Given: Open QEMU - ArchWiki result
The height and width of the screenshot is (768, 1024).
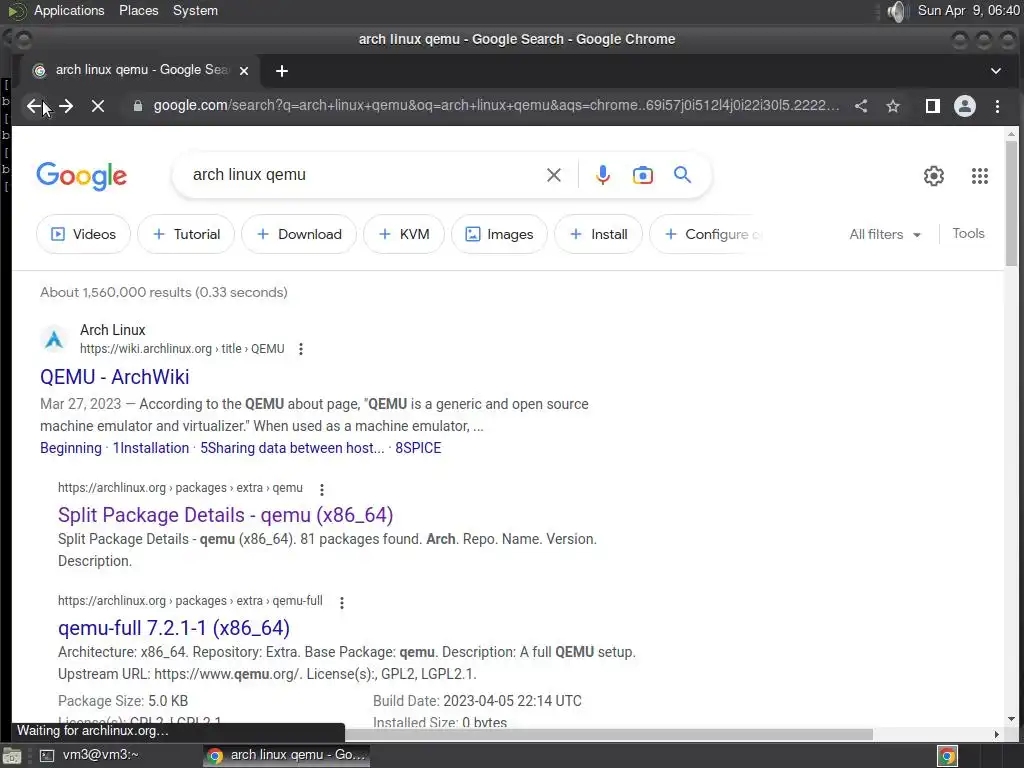Looking at the screenshot, I should (x=114, y=377).
